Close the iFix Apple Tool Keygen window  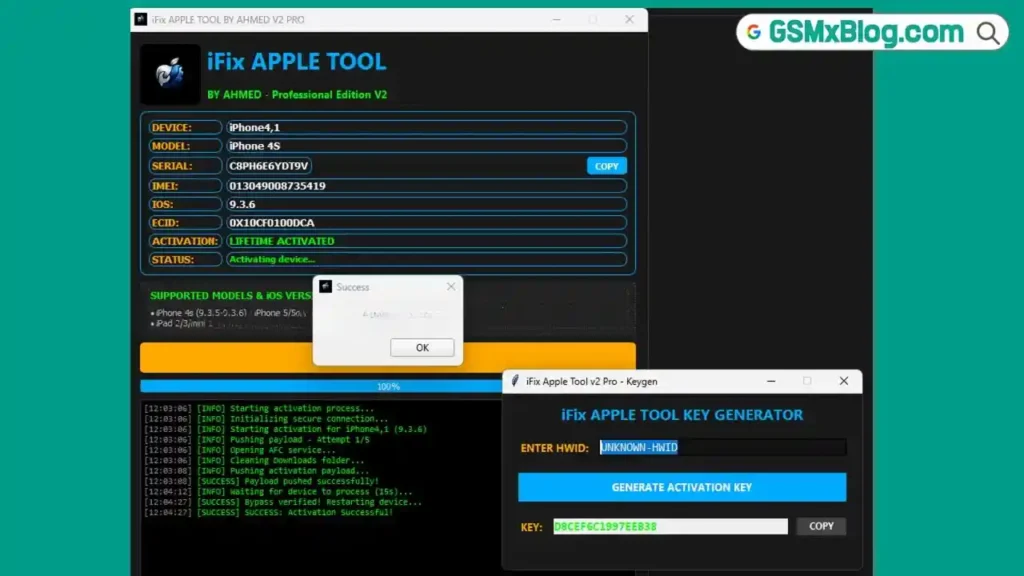point(844,381)
